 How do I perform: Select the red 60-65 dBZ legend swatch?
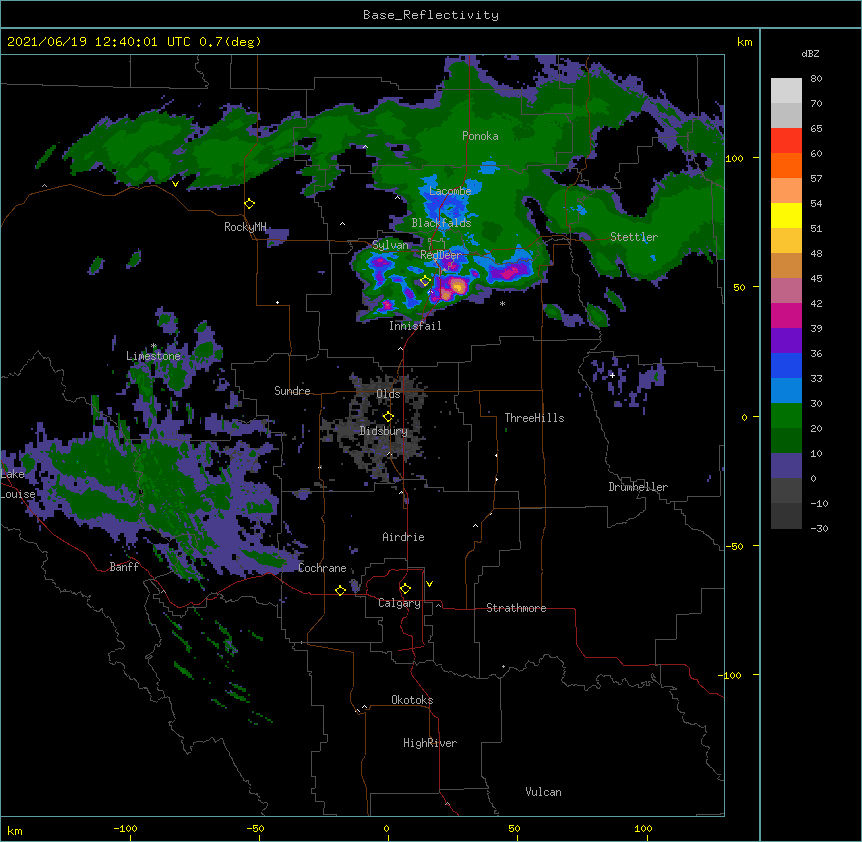coord(786,141)
